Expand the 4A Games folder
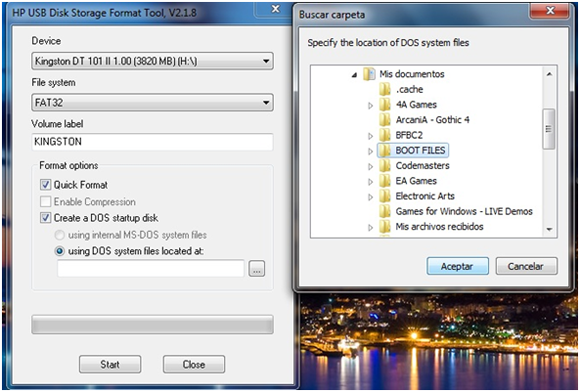 tap(370, 105)
